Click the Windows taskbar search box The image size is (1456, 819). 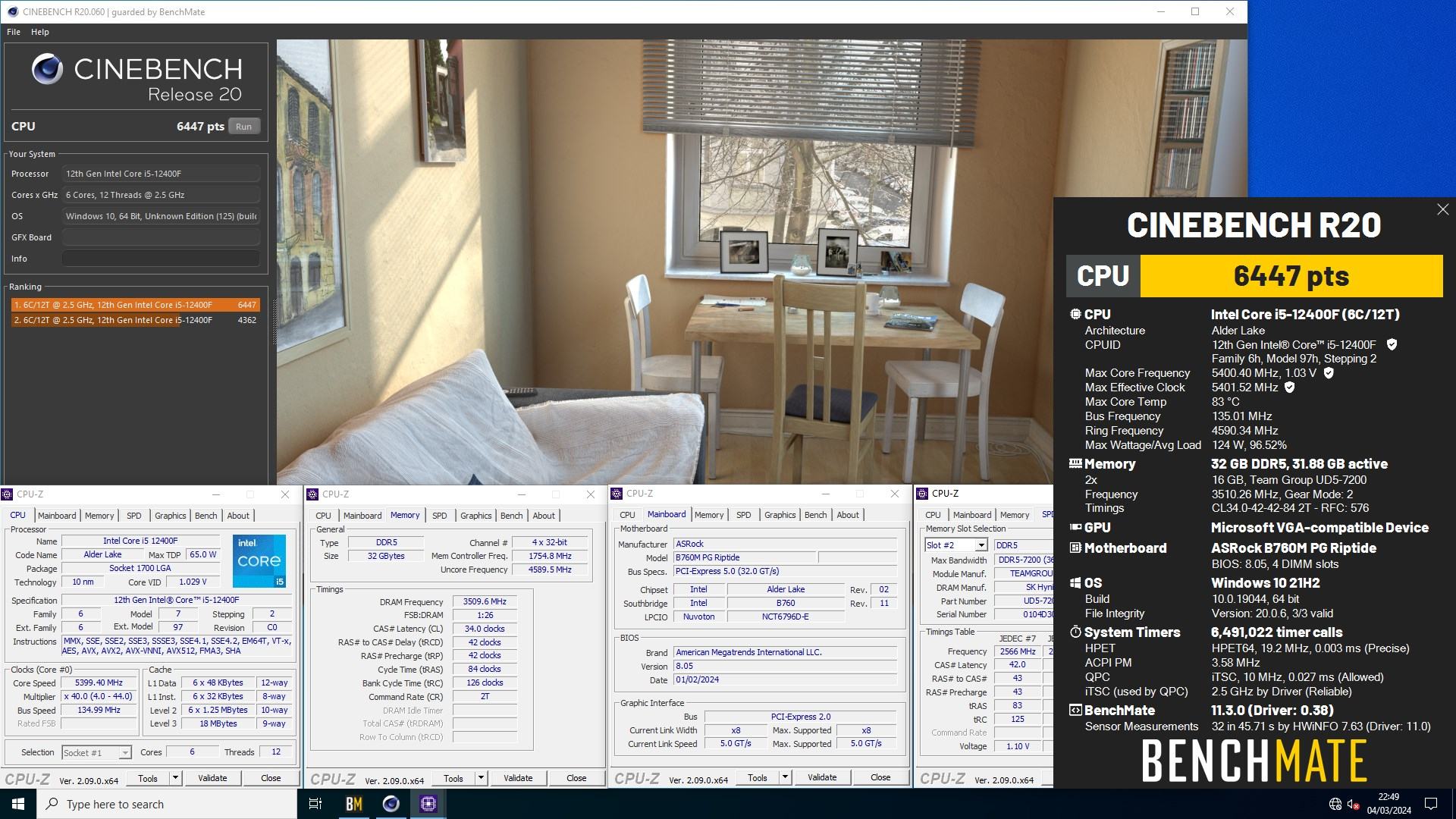click(167, 804)
